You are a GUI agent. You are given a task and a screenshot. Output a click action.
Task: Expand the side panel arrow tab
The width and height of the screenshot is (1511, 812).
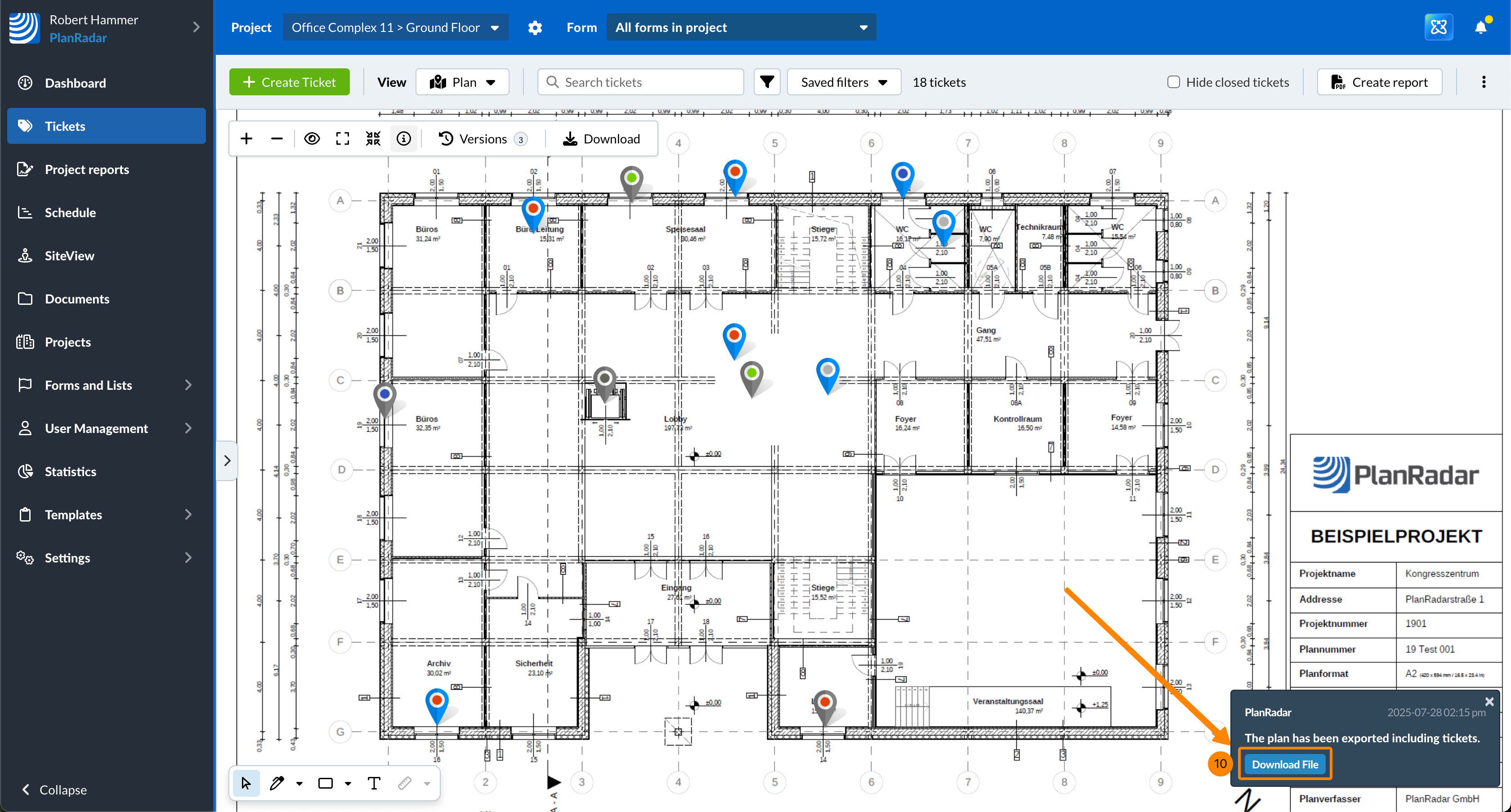[227, 461]
